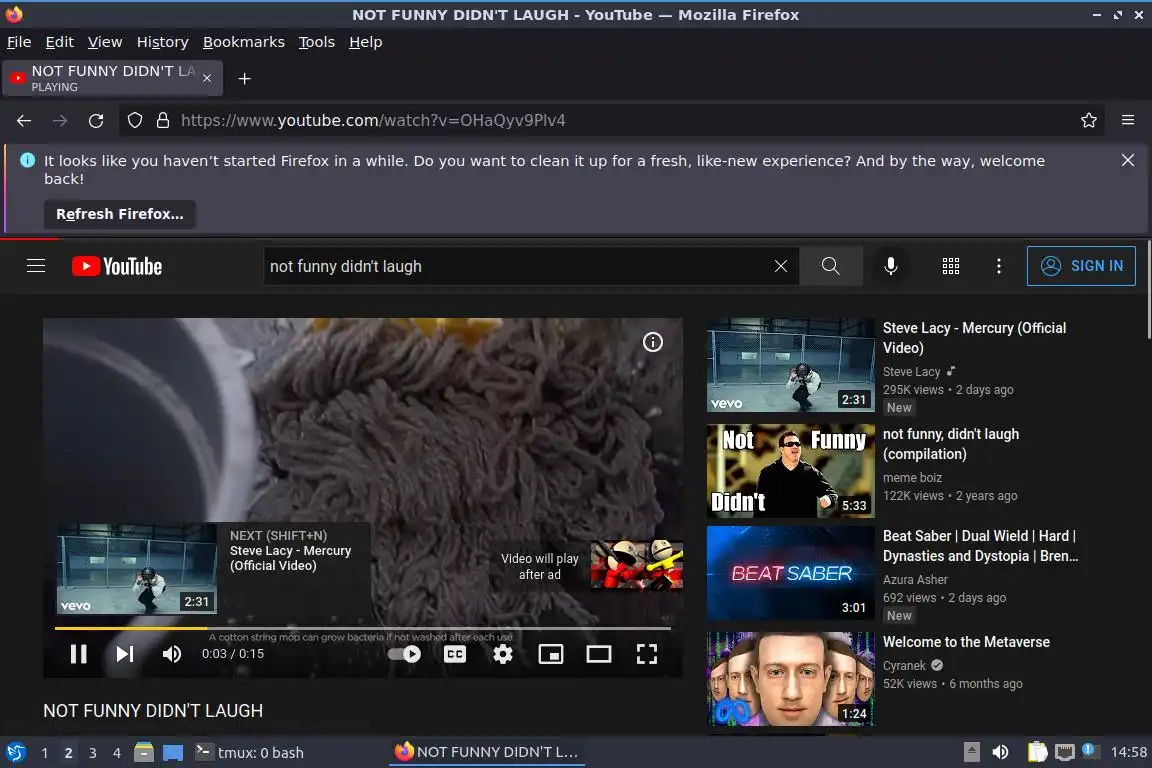This screenshot has height=768, width=1152.
Task: Open the File menu
Action: [x=19, y=42]
